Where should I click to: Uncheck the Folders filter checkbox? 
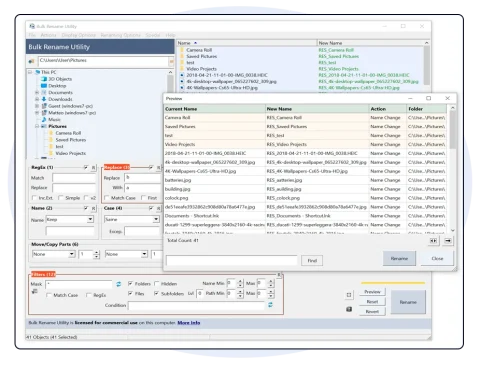[130, 284]
